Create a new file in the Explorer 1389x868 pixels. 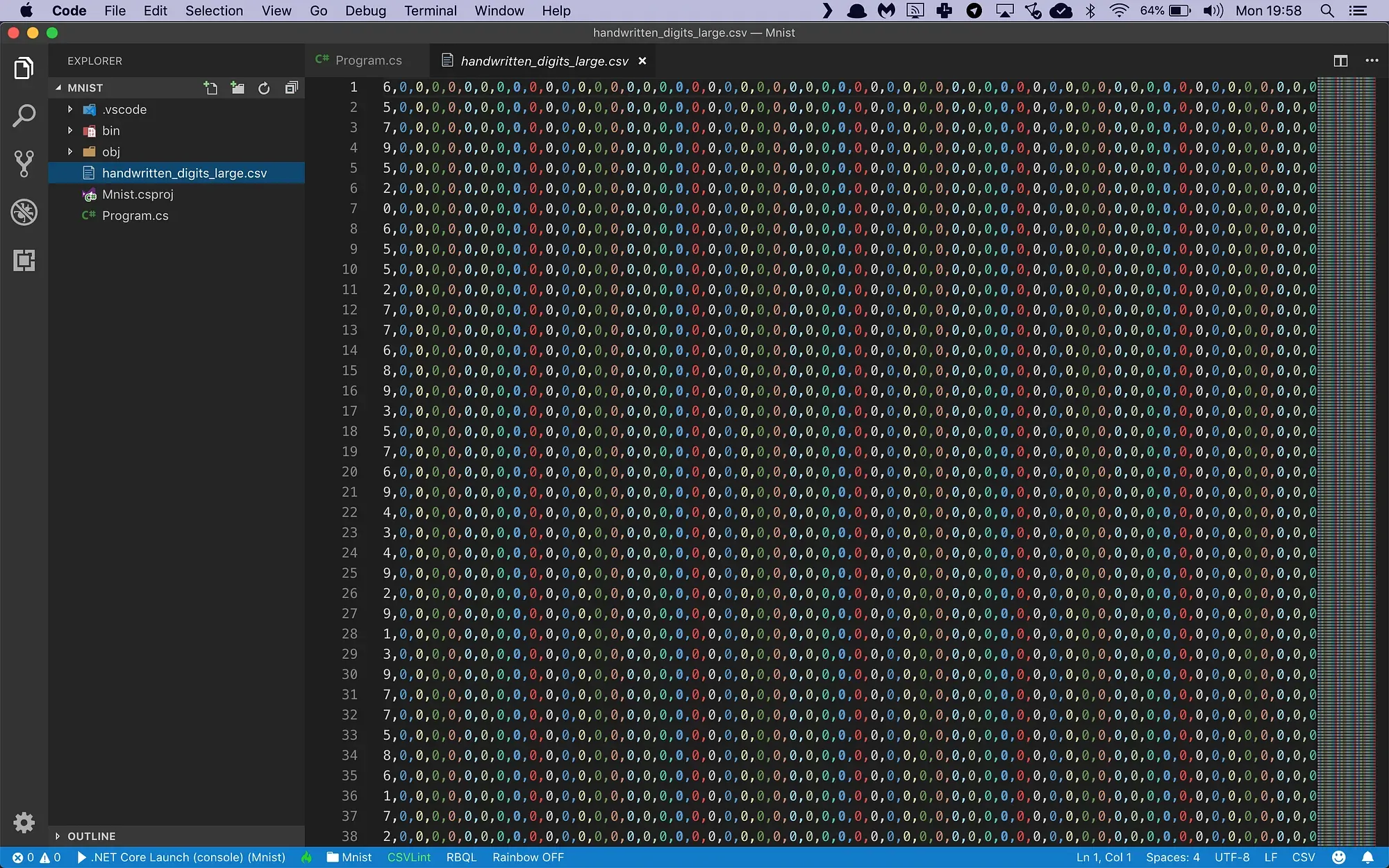(210, 87)
